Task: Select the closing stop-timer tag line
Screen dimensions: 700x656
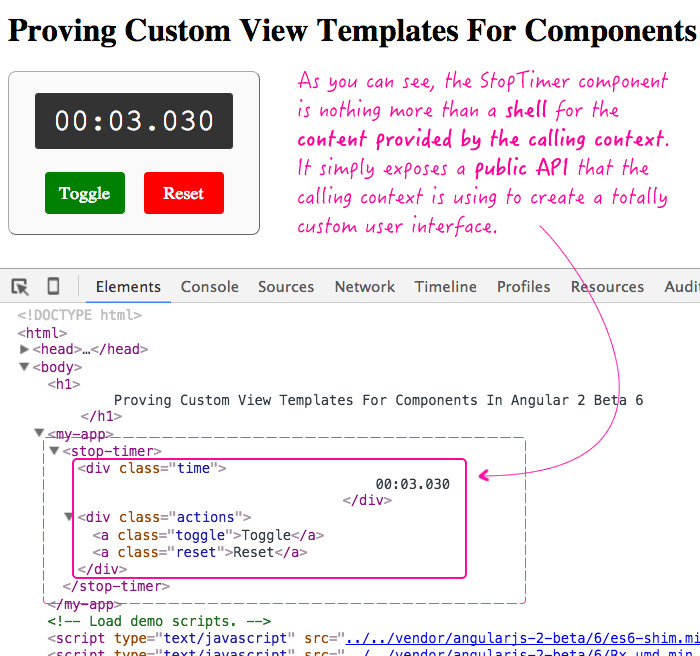Action: 116,586
